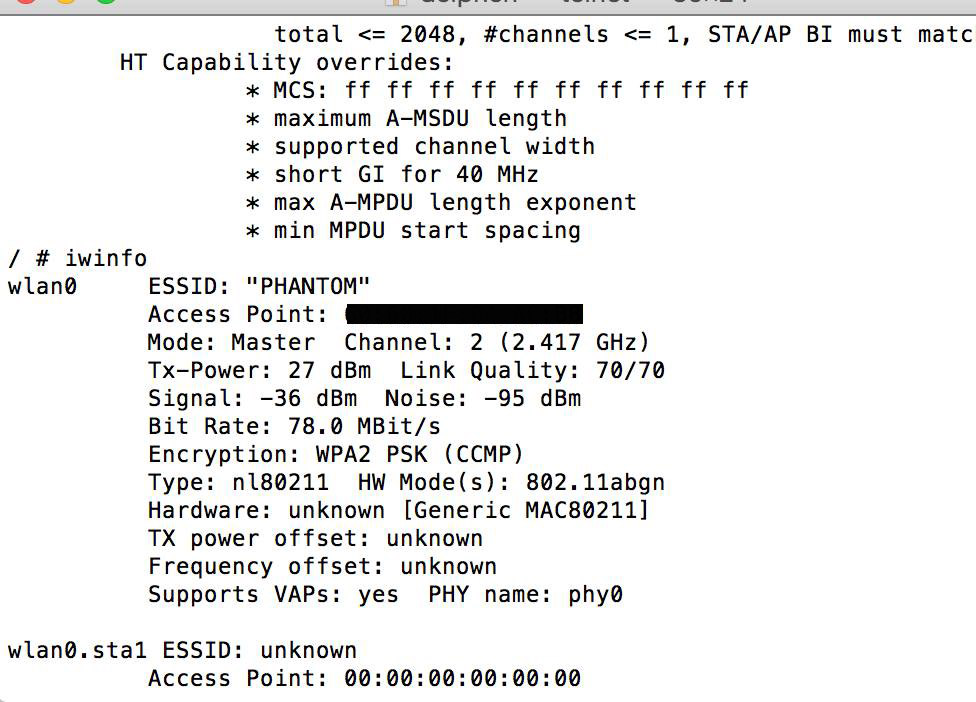This screenshot has width=976, height=702.
Task: Click the redacted Access Point MAC address bar
Action: pyautogui.click(x=464, y=314)
